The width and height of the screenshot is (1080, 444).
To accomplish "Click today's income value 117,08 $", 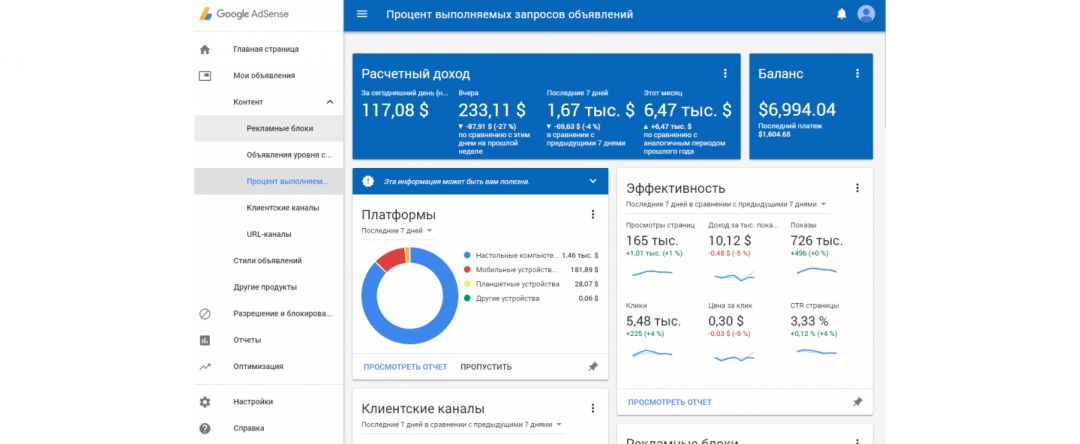I will coord(395,110).
